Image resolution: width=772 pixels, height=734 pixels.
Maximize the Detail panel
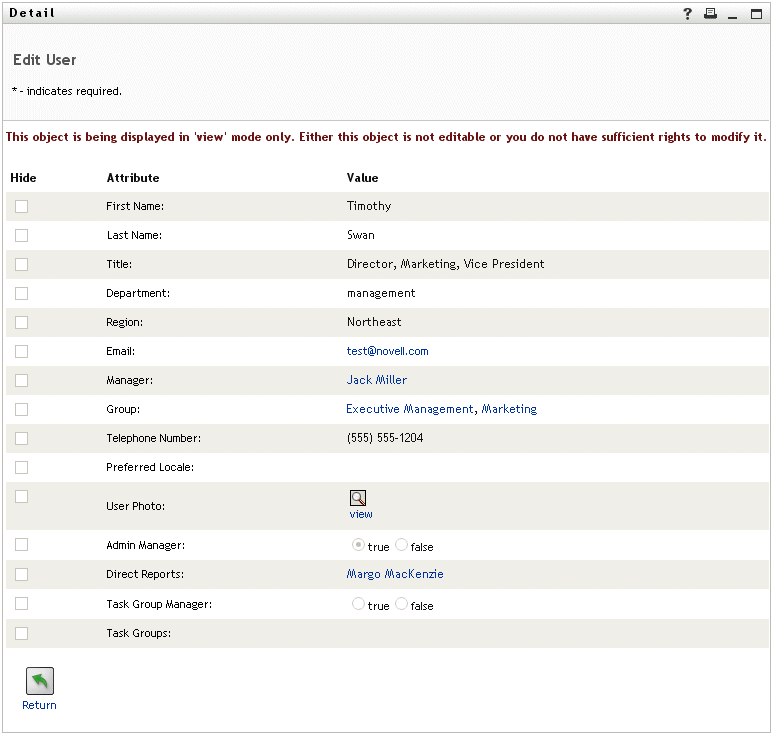(x=756, y=14)
